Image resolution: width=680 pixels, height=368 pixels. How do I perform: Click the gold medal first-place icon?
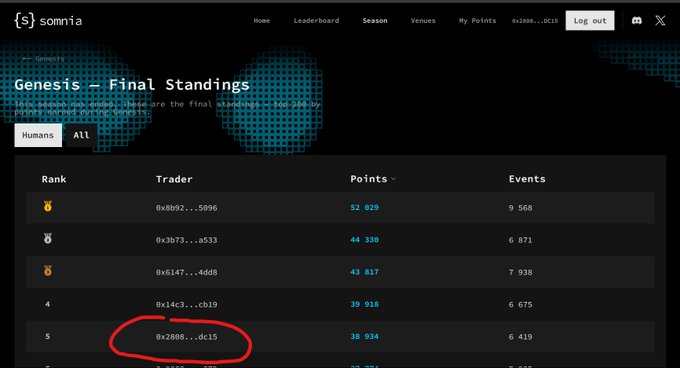(48, 206)
